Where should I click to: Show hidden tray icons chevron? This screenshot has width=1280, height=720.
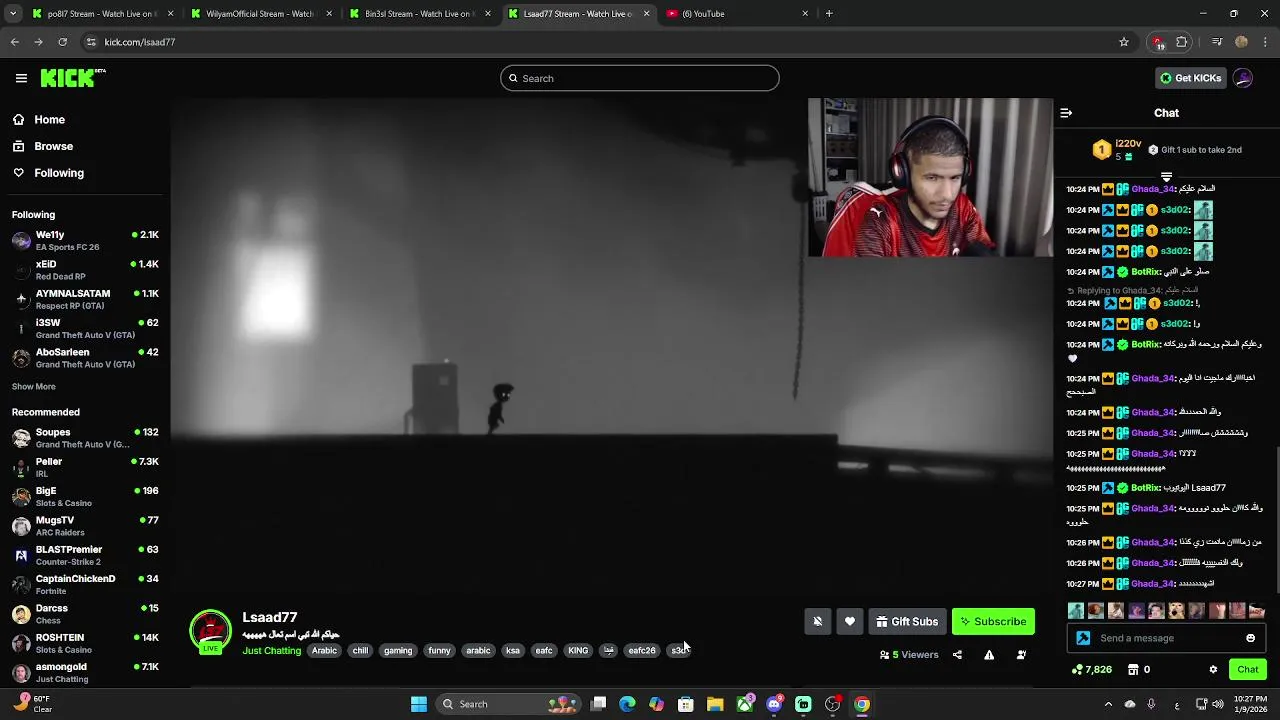point(1107,704)
